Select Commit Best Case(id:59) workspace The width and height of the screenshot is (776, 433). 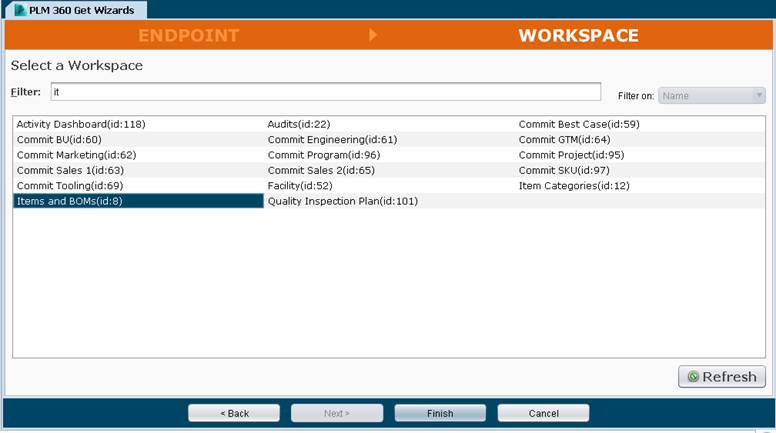[579, 124]
